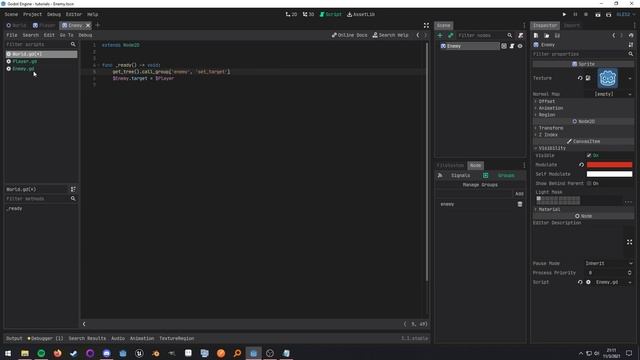This screenshot has height=360, width=640.
Task: Open the script editor File menu
Action: (12, 35)
